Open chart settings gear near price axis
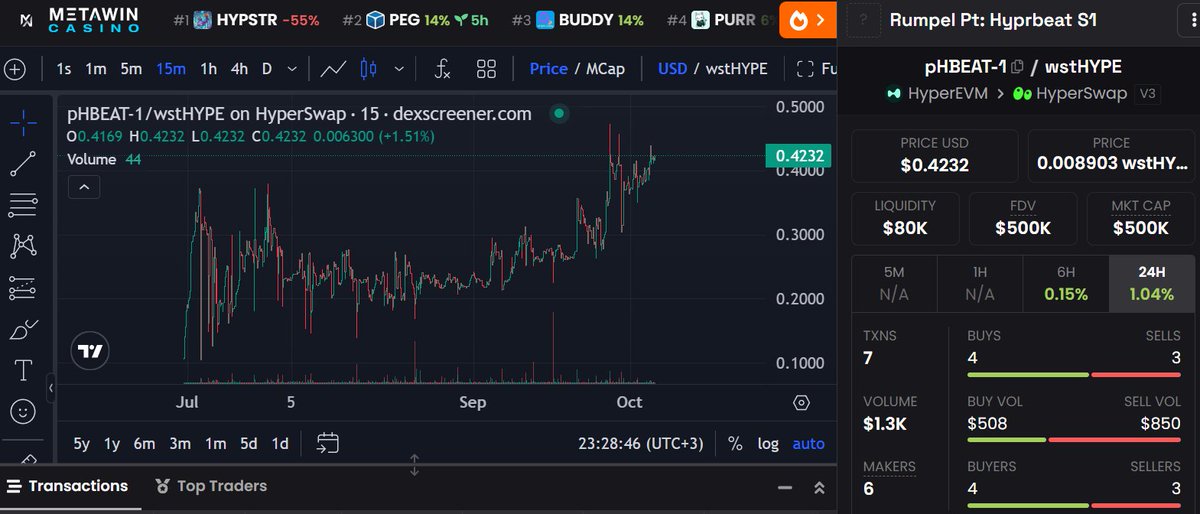 pyautogui.click(x=801, y=403)
